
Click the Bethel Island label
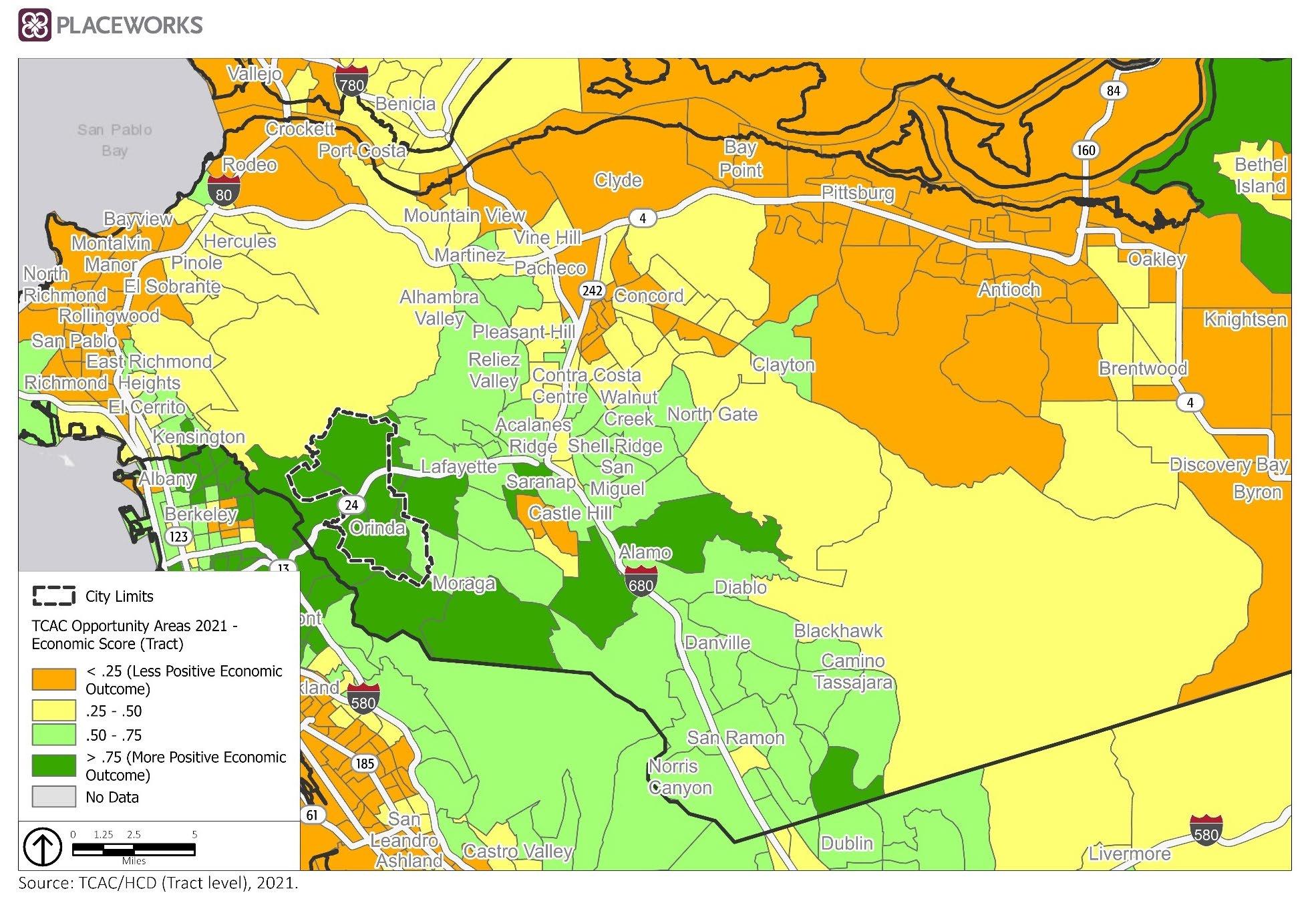point(1260,175)
